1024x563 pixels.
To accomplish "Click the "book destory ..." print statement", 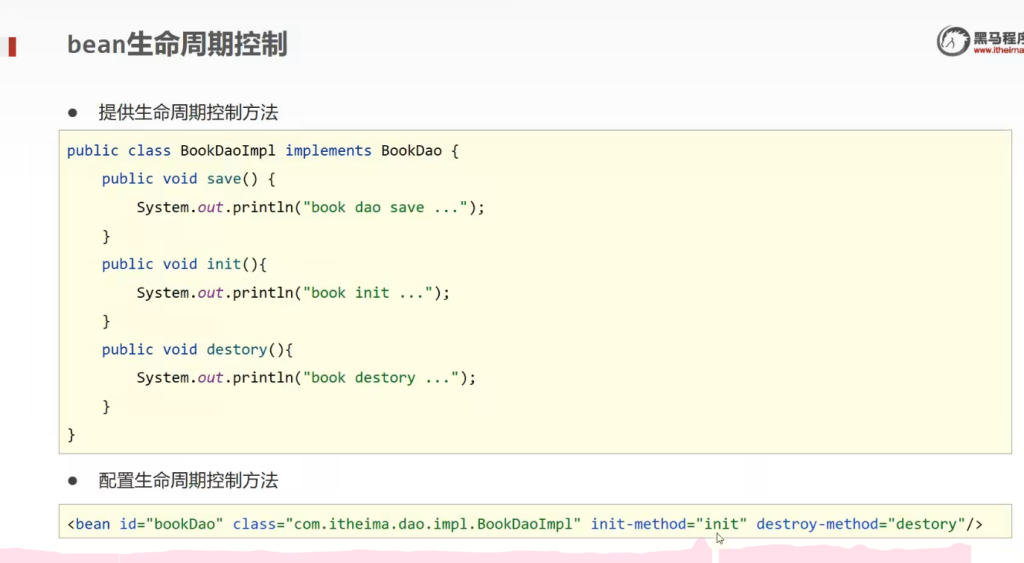I will click(x=306, y=378).
